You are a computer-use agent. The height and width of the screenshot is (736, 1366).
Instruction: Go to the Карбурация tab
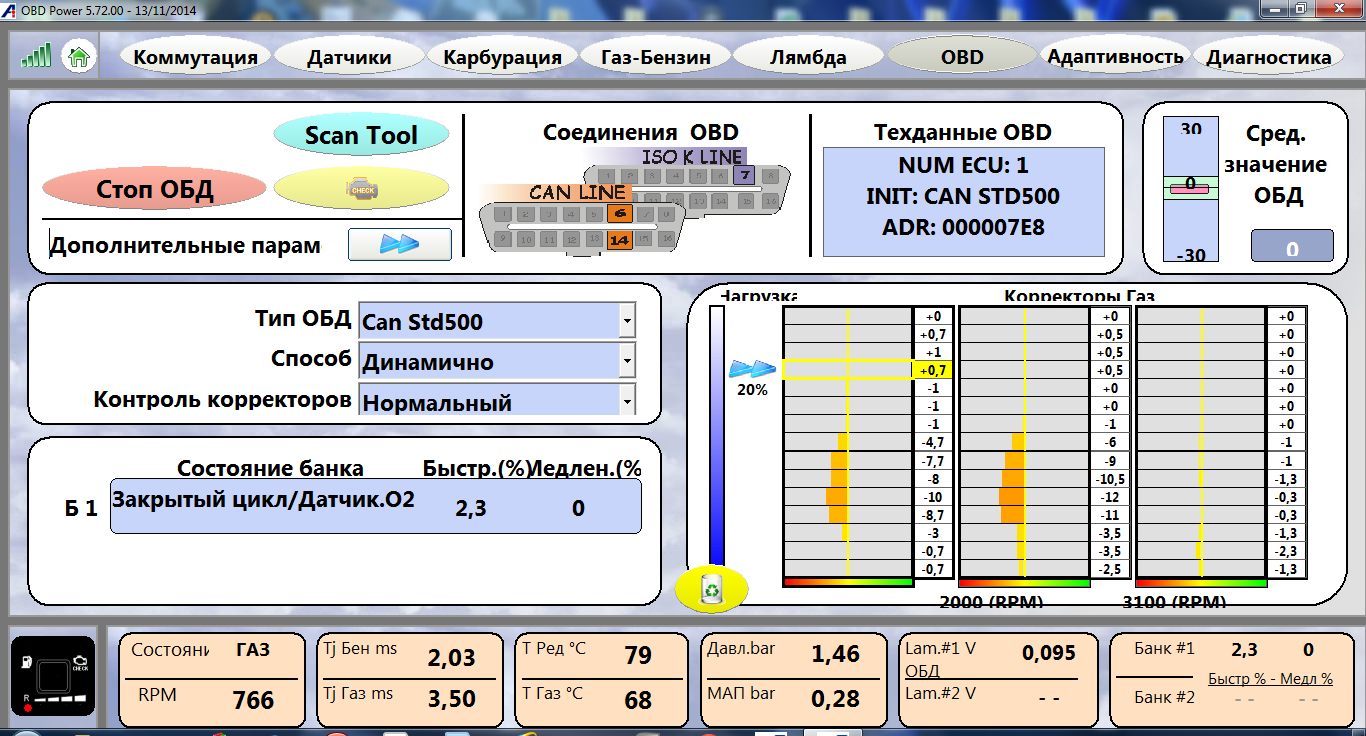502,57
